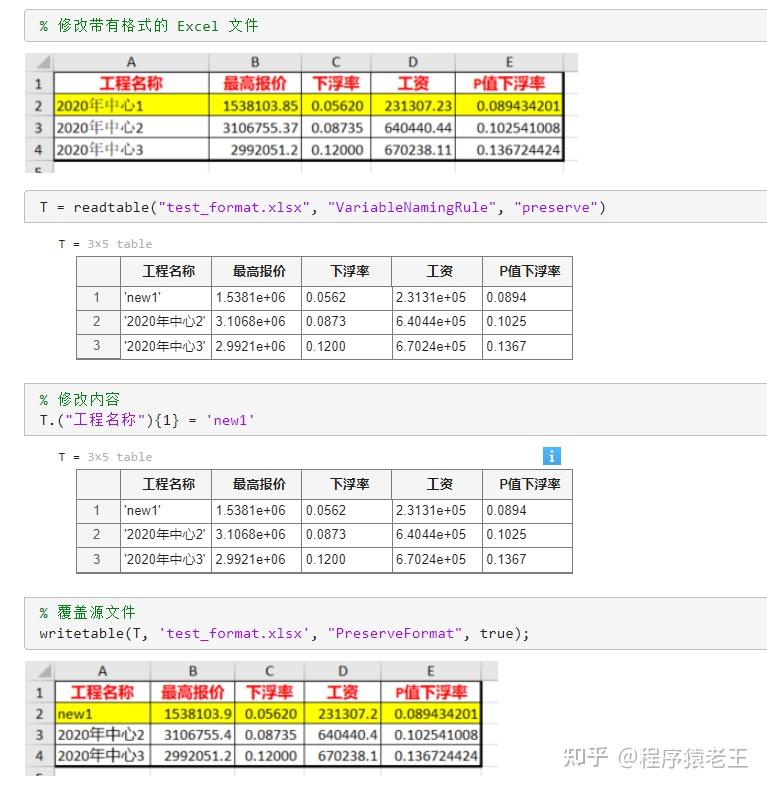This screenshot has width=767, height=789.
Task: Select the comment "% 修改内容"
Action: click(x=80, y=399)
